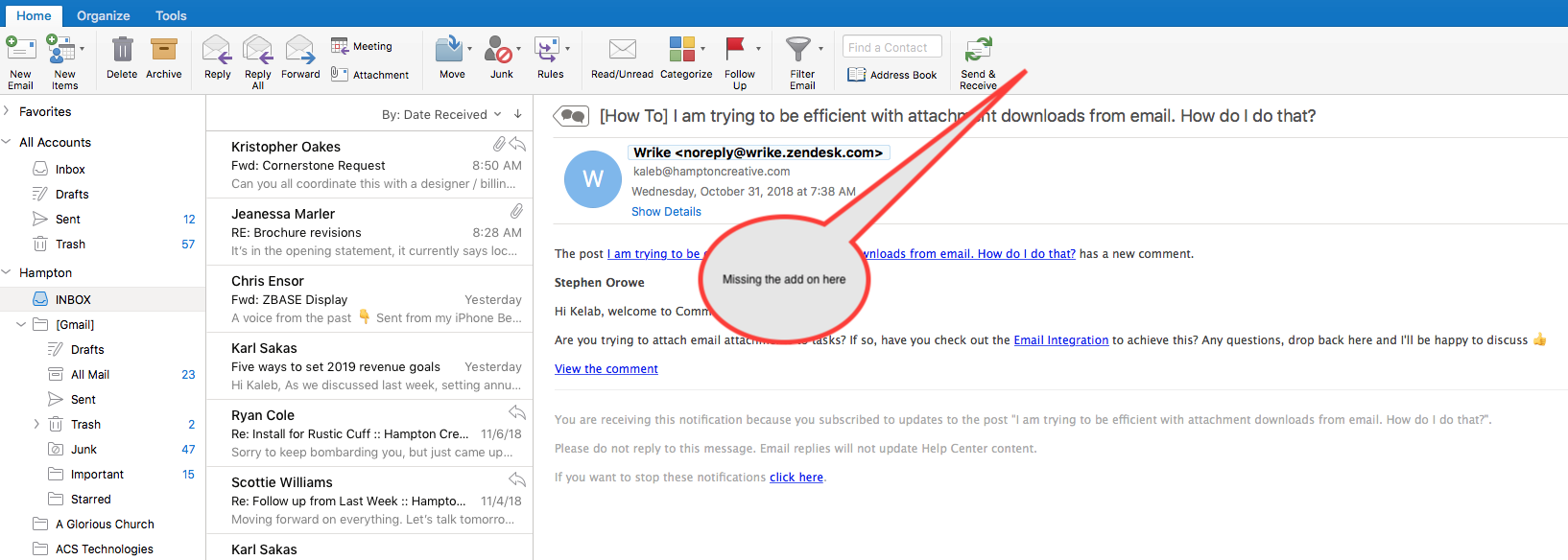Click the New Email icon

pyautogui.click(x=20, y=51)
